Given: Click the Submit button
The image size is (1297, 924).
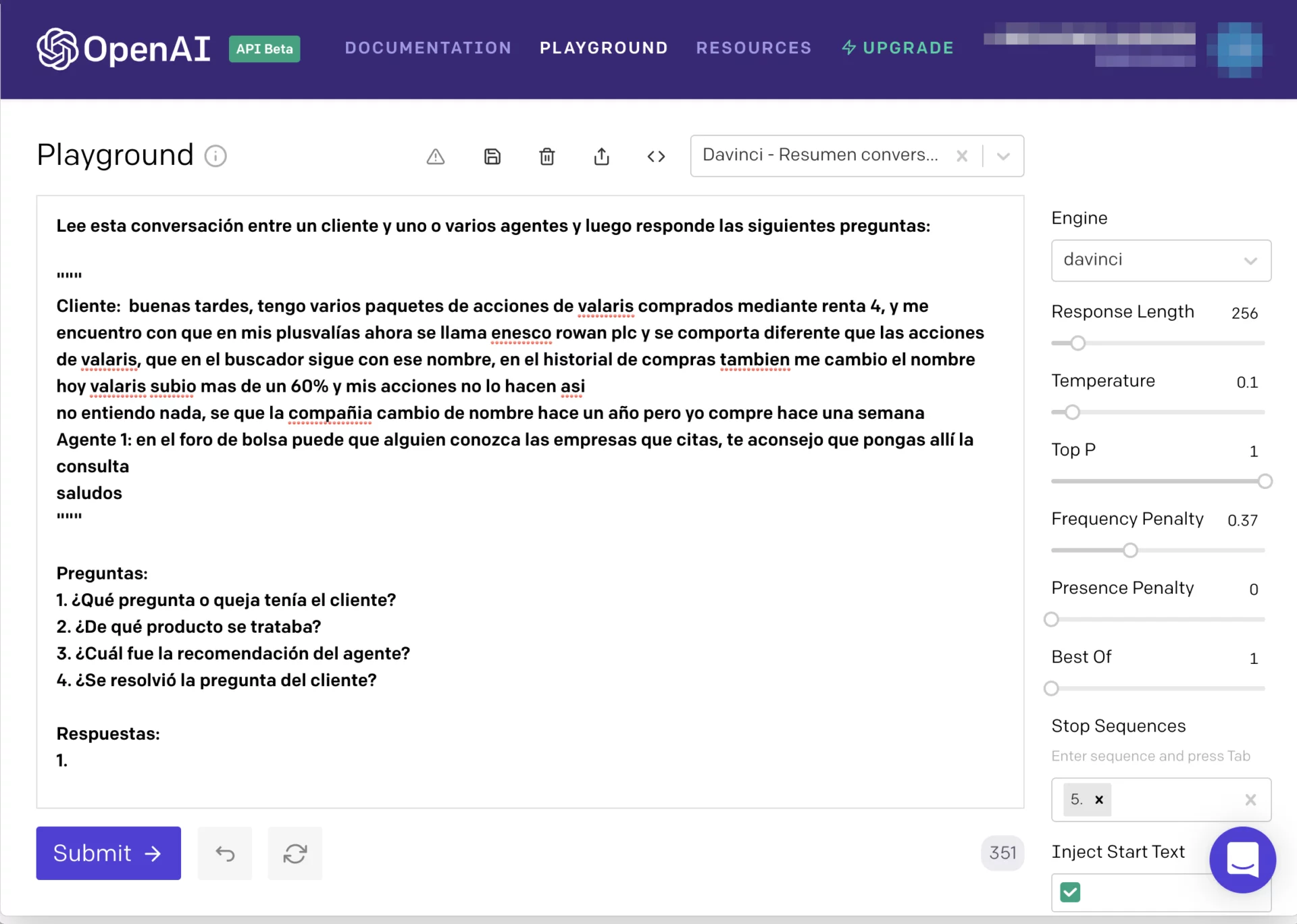Looking at the screenshot, I should click(x=108, y=853).
